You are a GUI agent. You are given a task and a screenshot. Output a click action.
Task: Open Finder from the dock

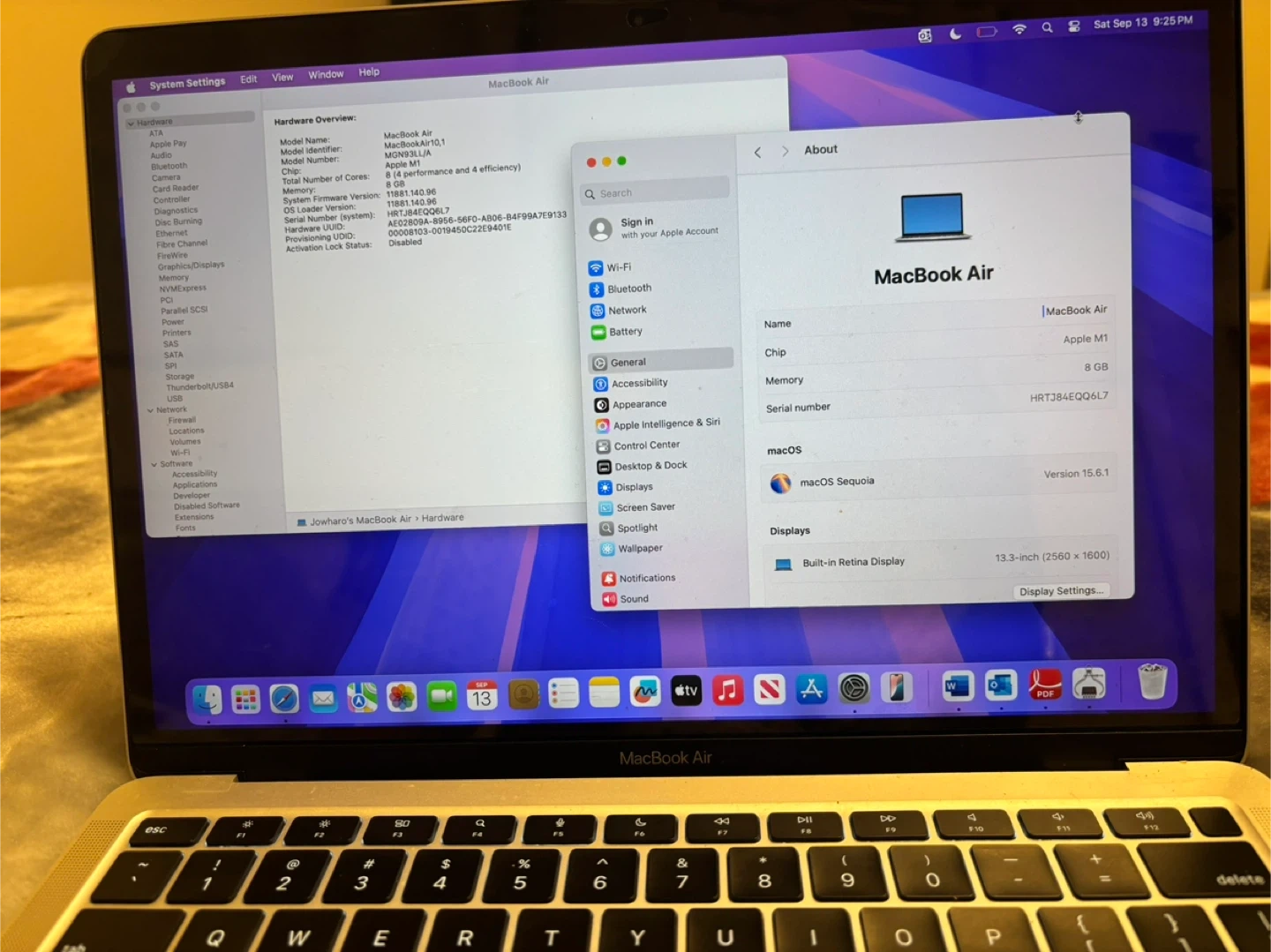click(207, 701)
